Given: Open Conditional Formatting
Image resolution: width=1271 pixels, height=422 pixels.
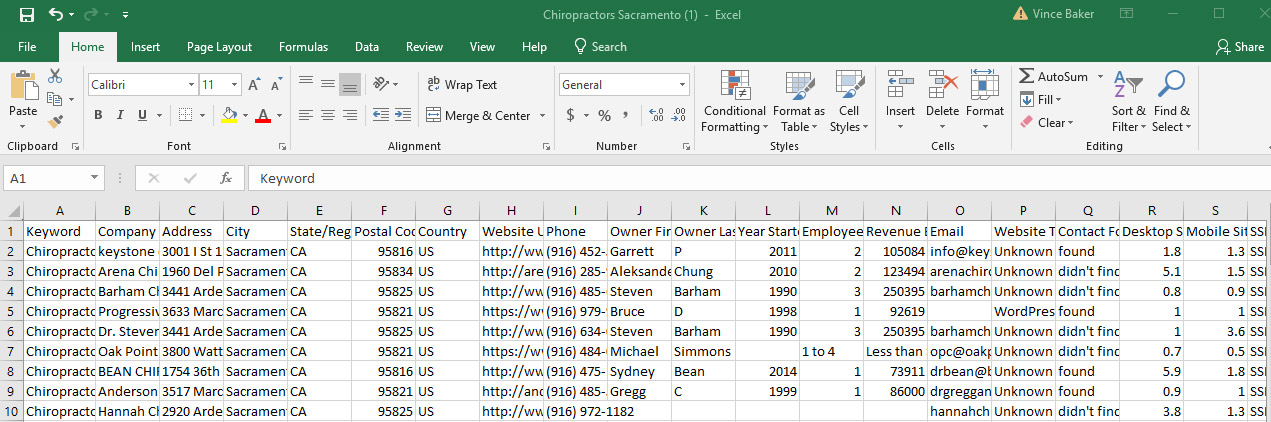Looking at the screenshot, I should point(735,102).
